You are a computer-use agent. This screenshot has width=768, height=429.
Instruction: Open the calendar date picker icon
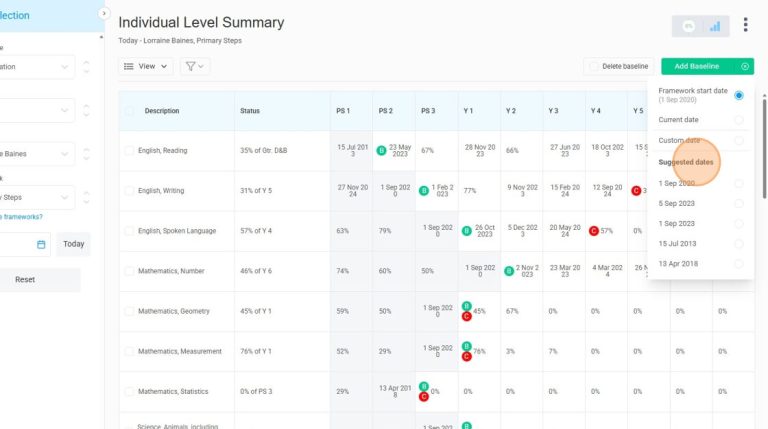41,244
